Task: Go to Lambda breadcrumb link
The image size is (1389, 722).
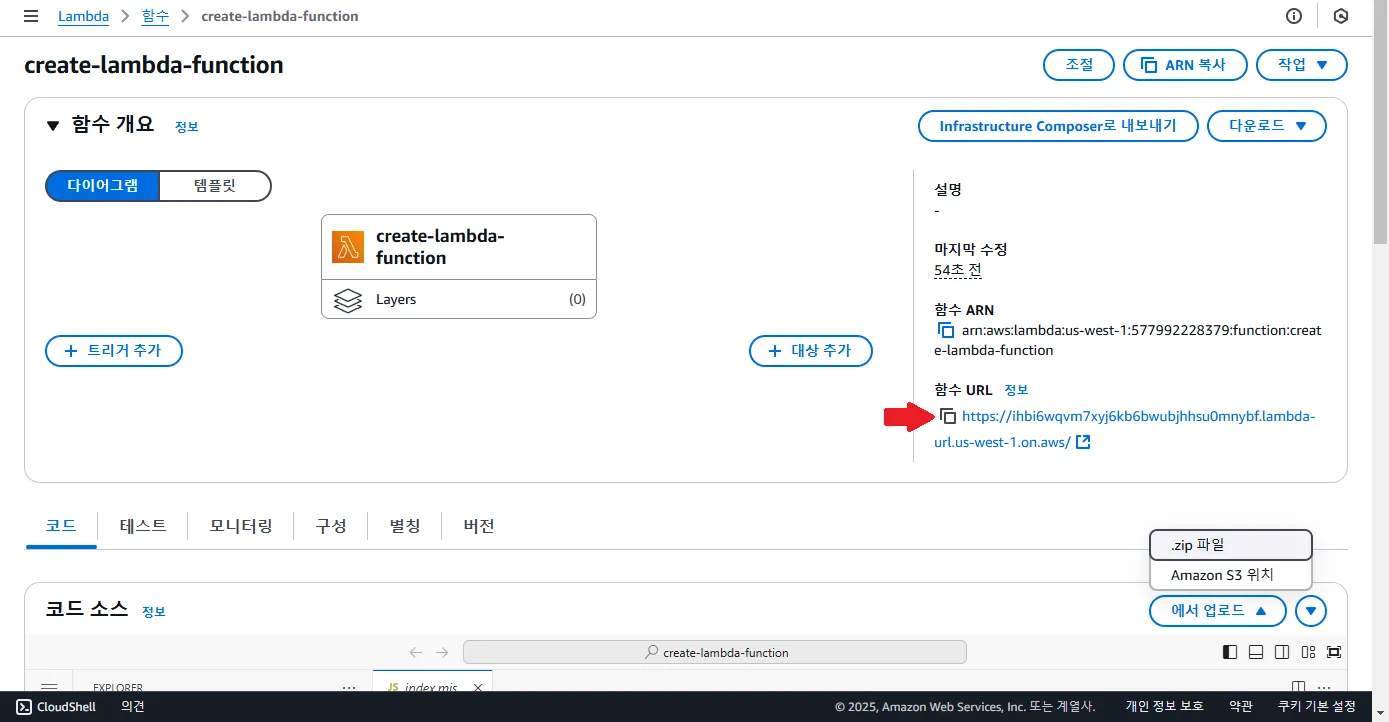Action: click(84, 16)
